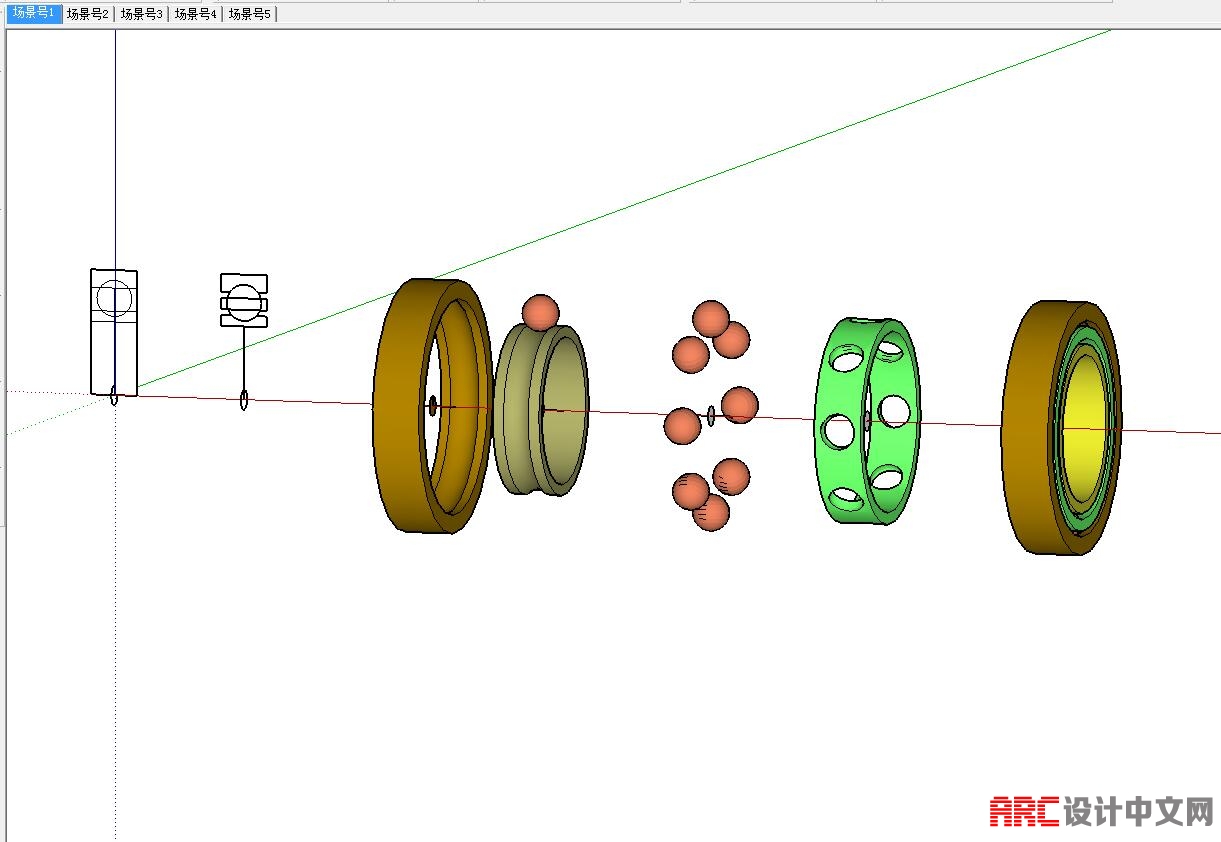Image resolution: width=1221 pixels, height=842 pixels.
Task: Activate the 场景号5 scene tab
Action: click(x=250, y=14)
